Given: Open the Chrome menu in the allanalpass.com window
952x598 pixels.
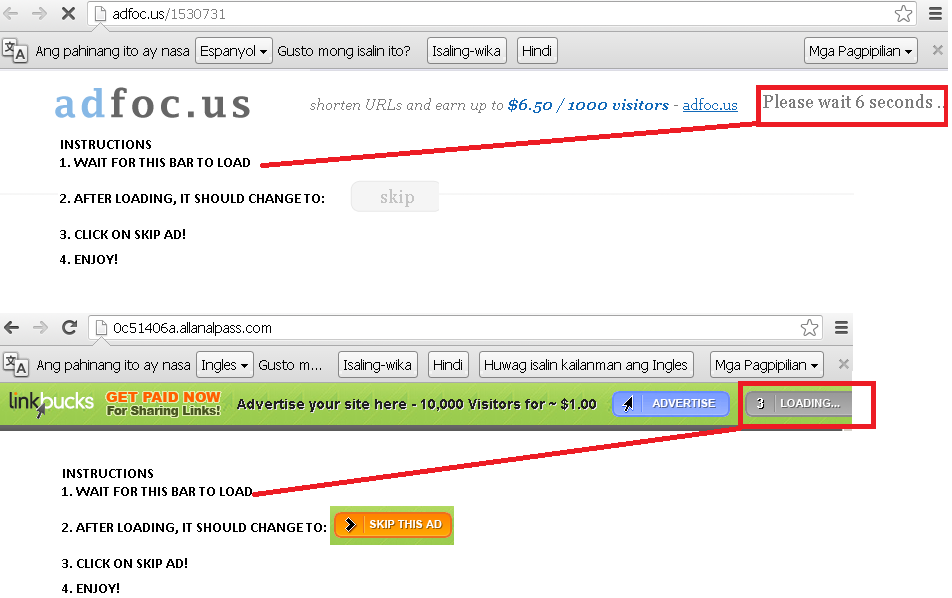Looking at the screenshot, I should tap(841, 328).
